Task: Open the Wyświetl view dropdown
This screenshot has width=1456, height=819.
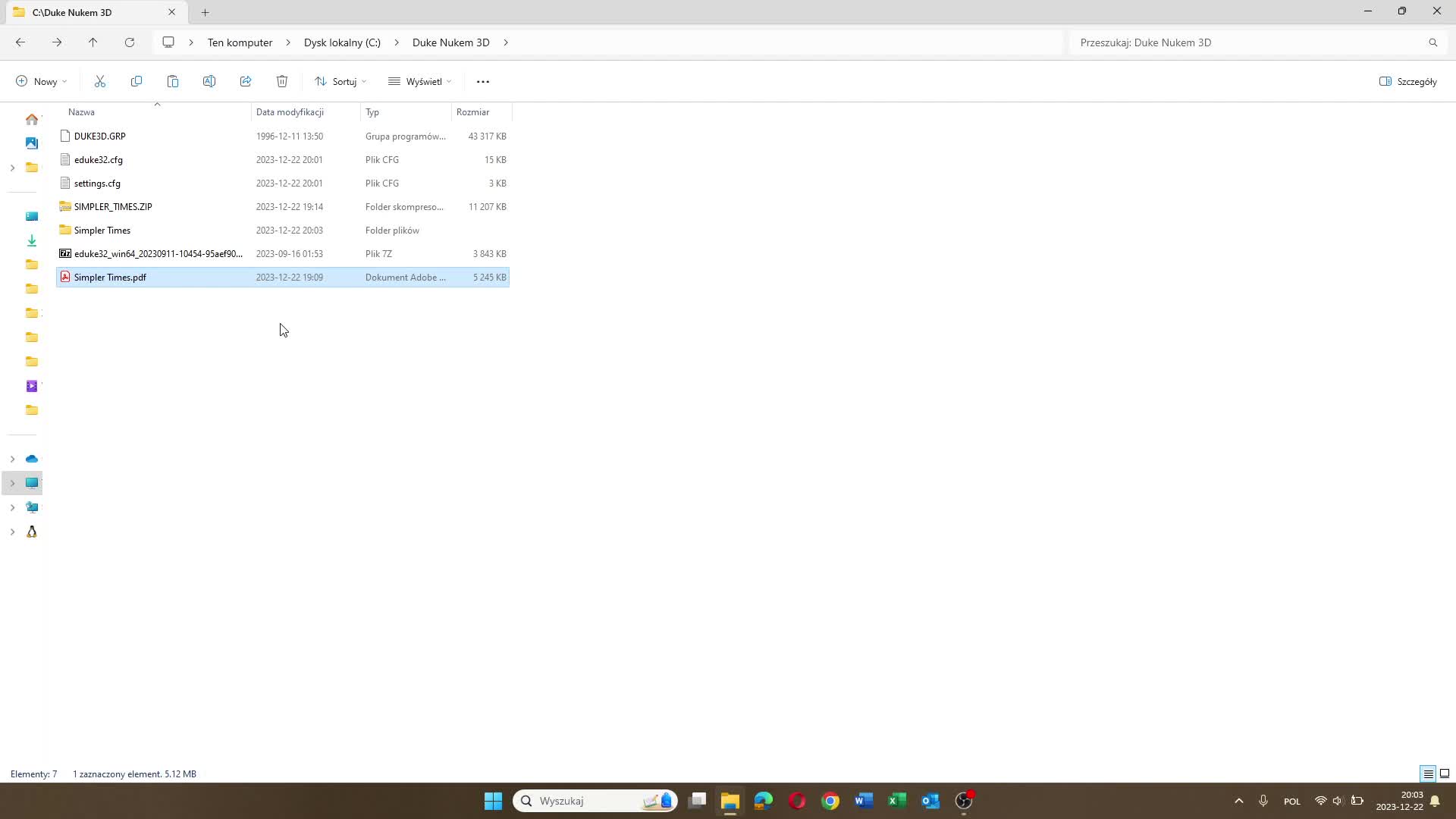Action: point(420,81)
